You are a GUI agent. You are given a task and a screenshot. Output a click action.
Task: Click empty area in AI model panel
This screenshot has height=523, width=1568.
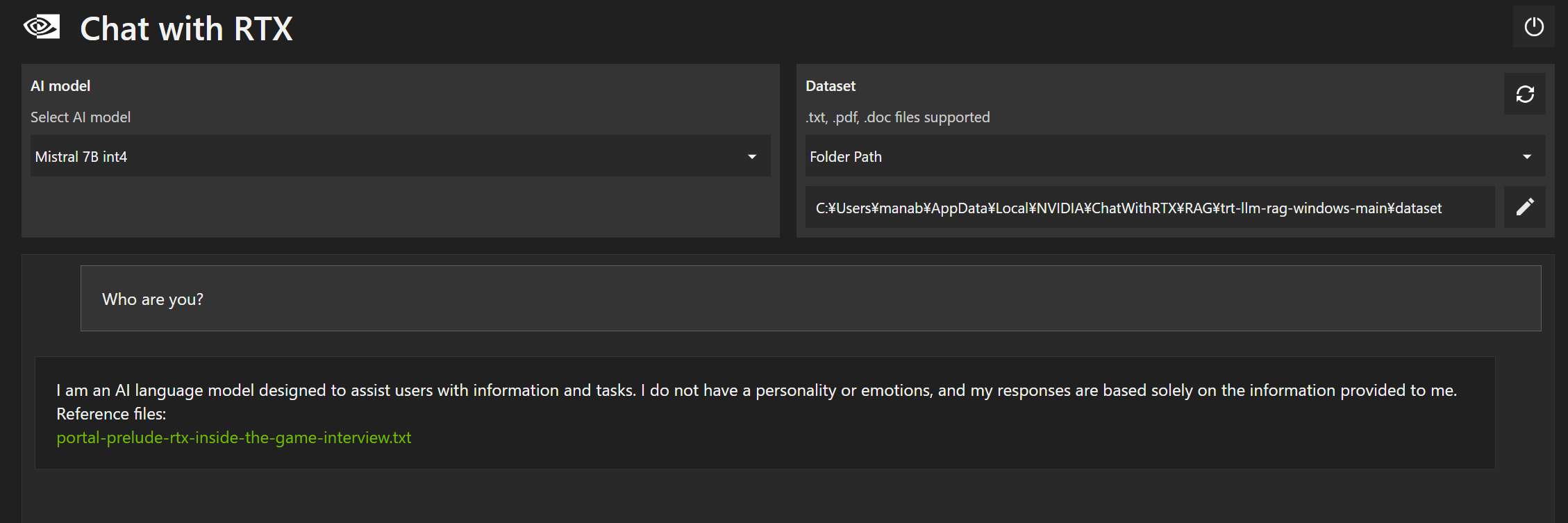coord(399,208)
